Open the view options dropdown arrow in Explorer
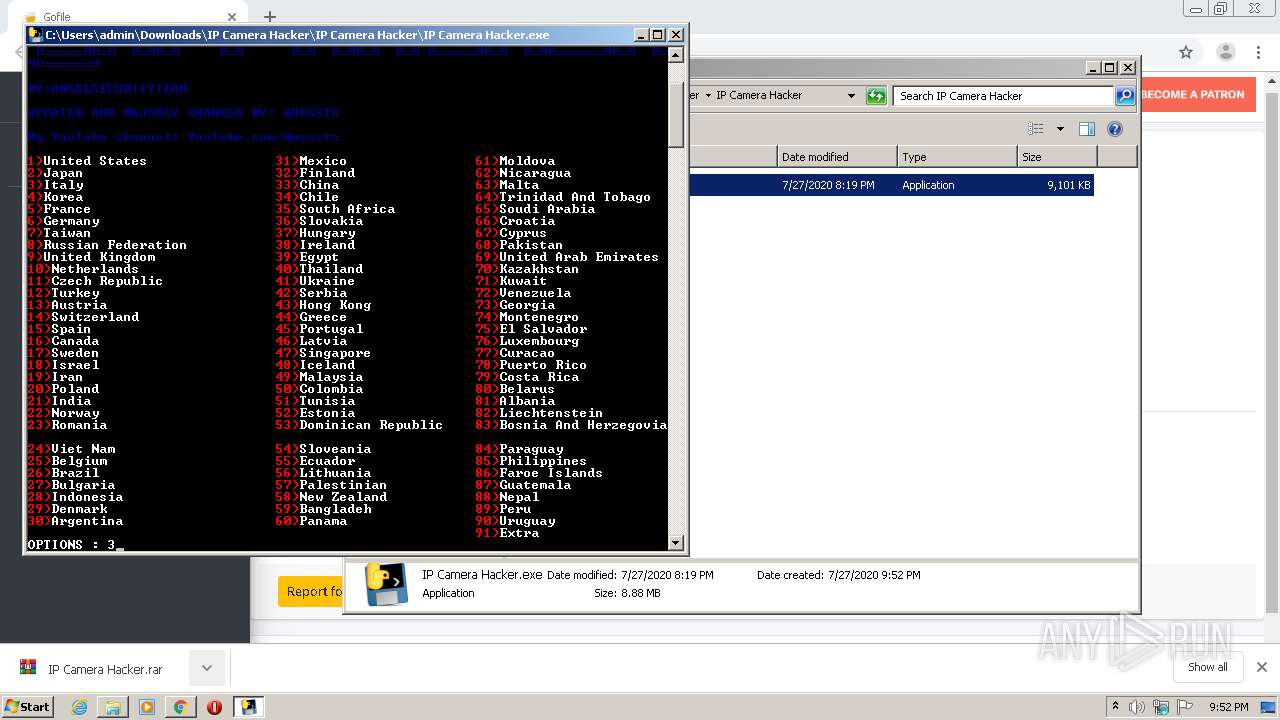This screenshot has height=720, width=1280. [1060, 129]
